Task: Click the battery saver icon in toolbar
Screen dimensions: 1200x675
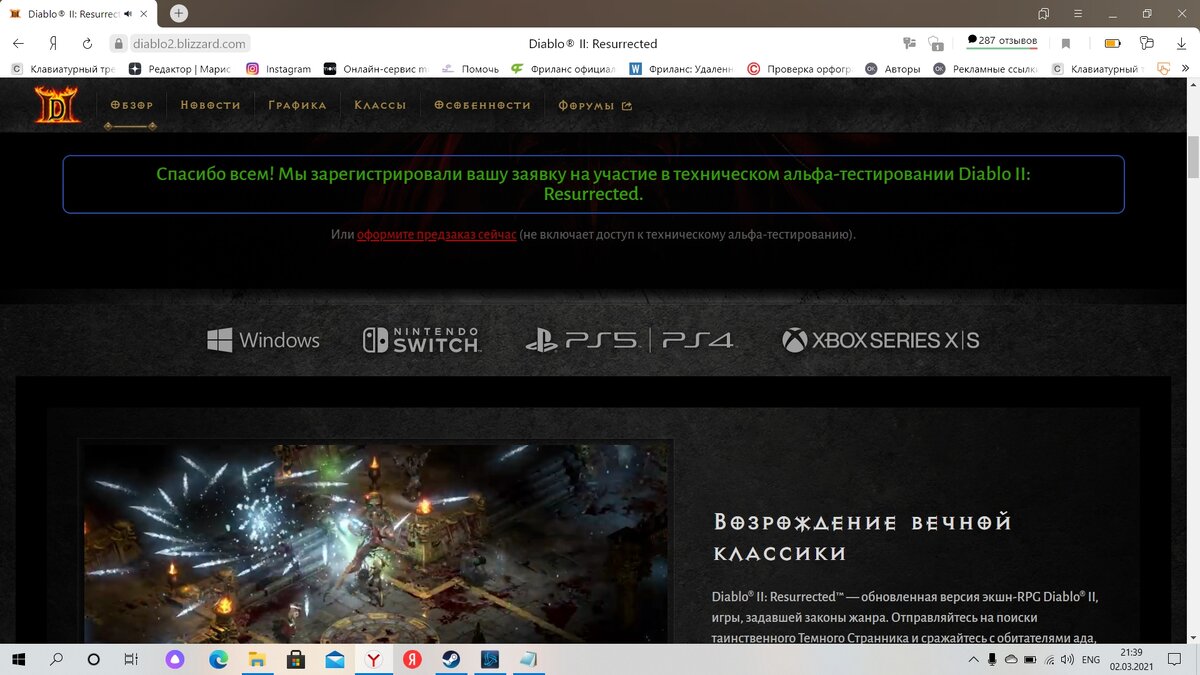Action: click(1112, 43)
